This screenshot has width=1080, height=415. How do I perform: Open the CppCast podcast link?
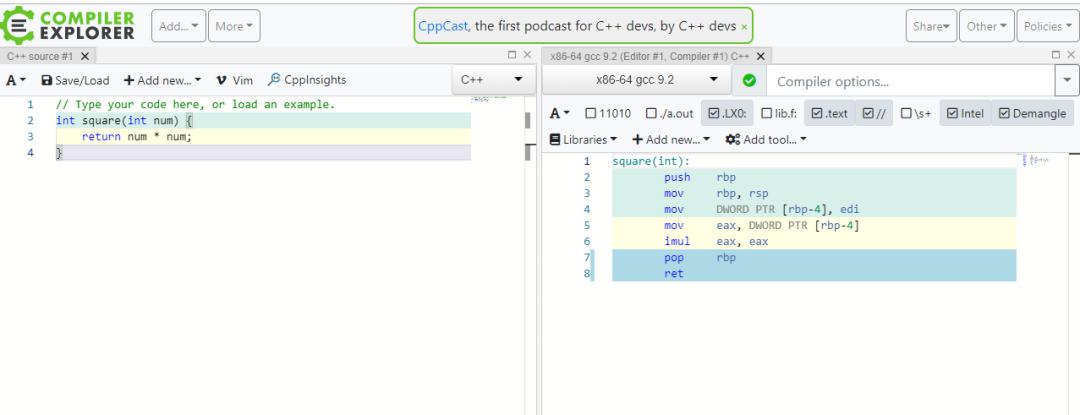444,26
